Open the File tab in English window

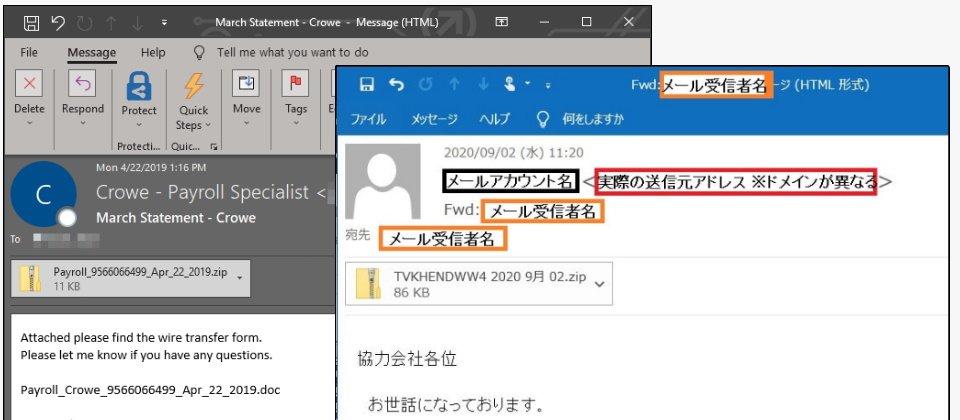click(x=29, y=53)
